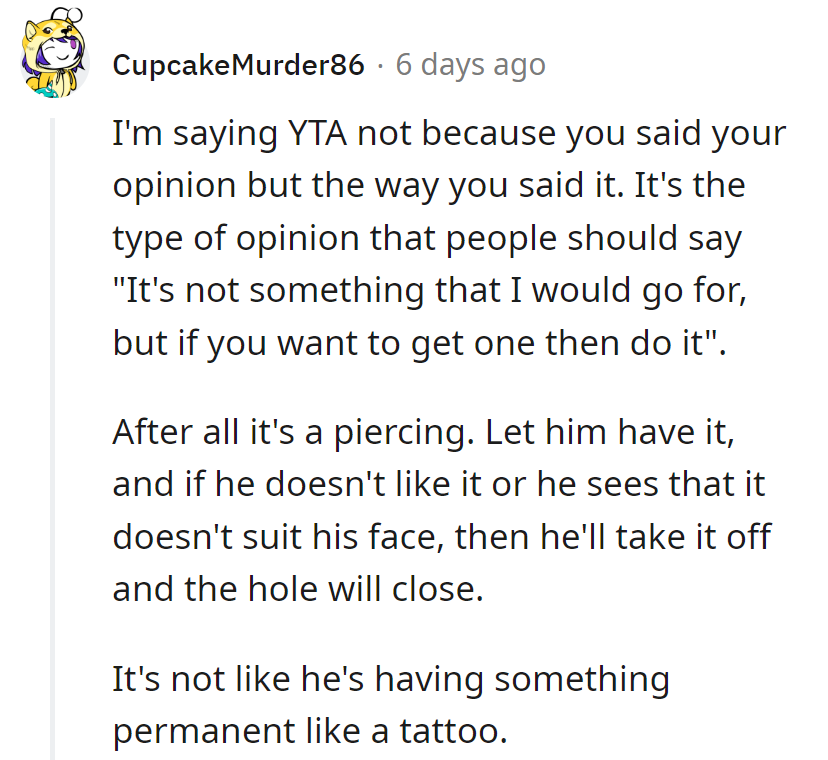Open the CupcakeMurder86 profile link
828x760 pixels.
[238, 66]
